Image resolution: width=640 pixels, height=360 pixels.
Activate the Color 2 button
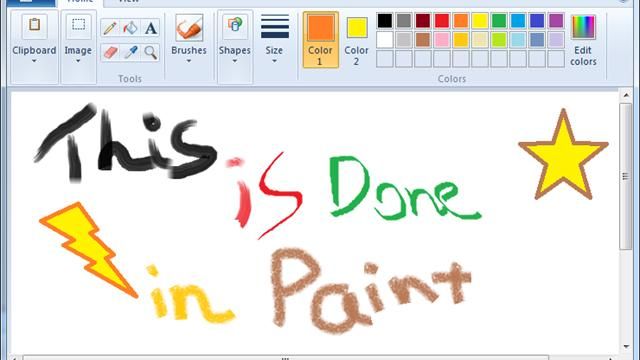(x=357, y=40)
